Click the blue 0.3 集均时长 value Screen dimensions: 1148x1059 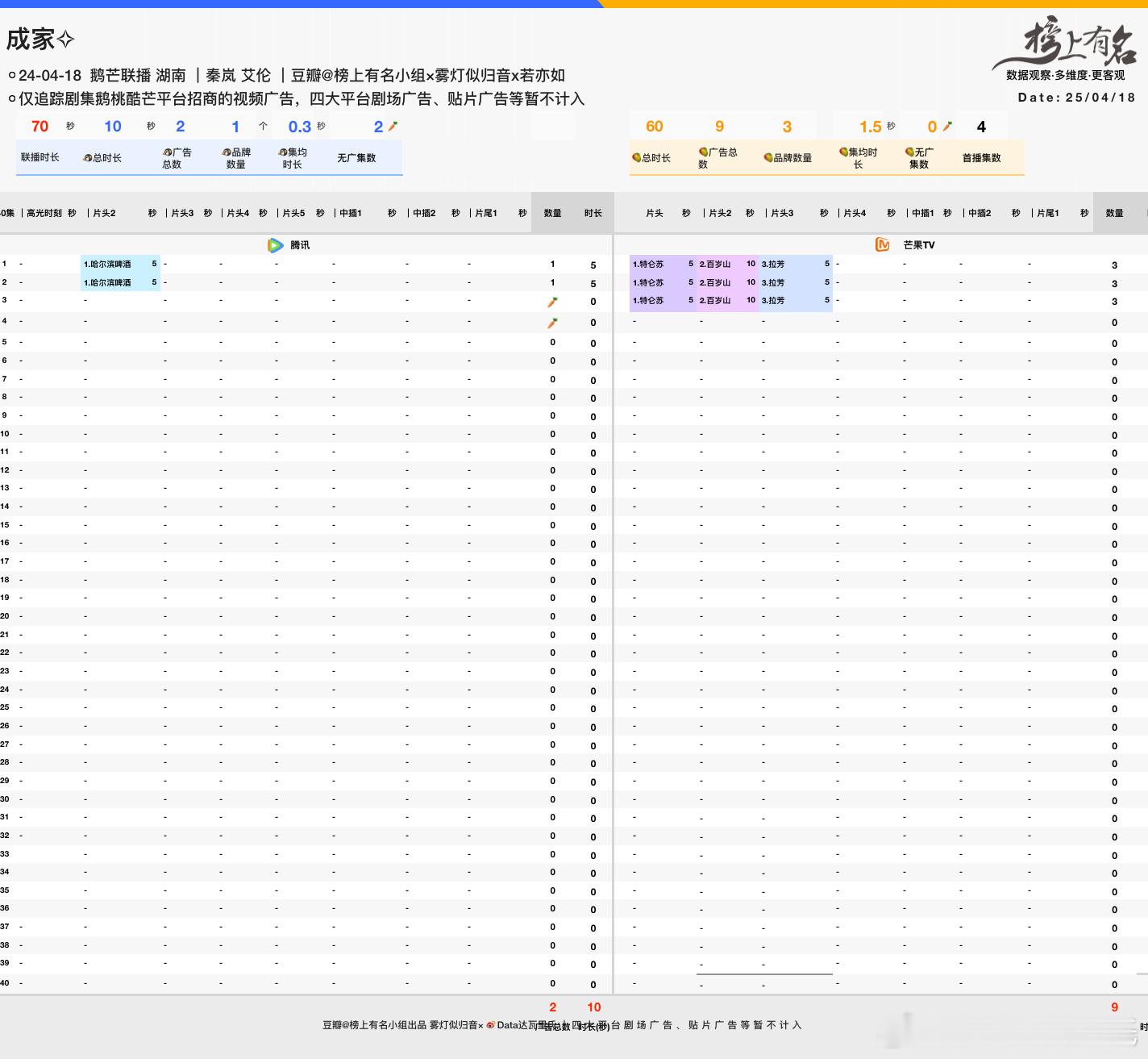(300, 127)
